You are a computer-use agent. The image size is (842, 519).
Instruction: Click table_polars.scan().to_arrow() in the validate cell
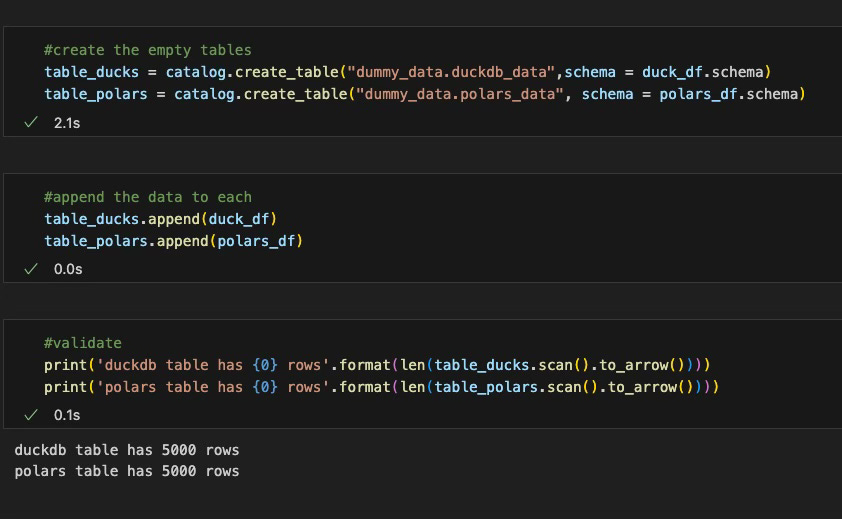[x=564, y=387]
